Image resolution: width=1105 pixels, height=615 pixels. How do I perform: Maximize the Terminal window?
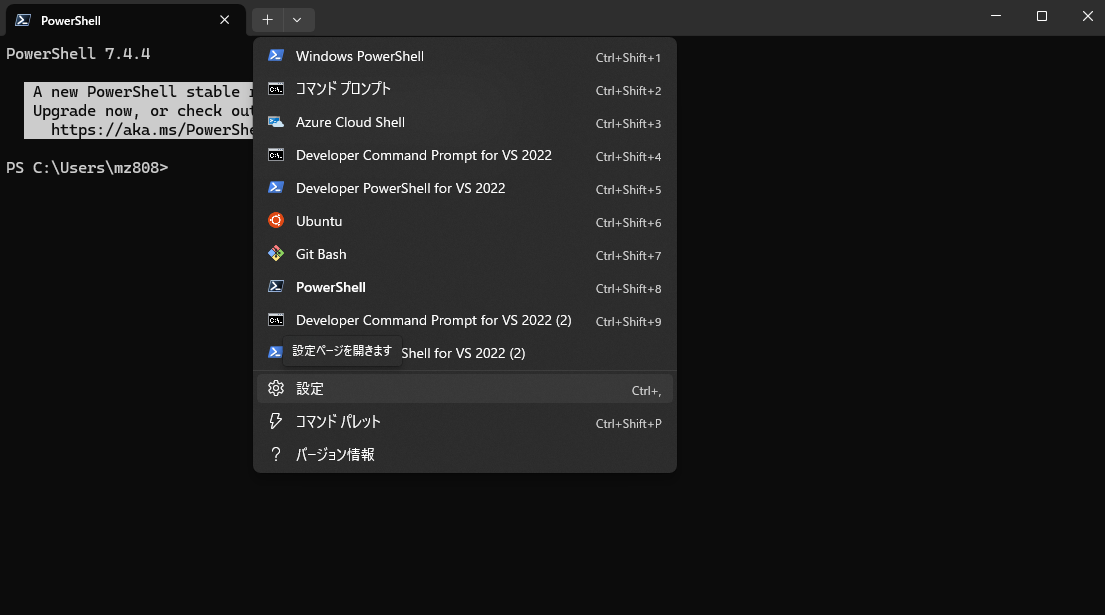point(1042,16)
